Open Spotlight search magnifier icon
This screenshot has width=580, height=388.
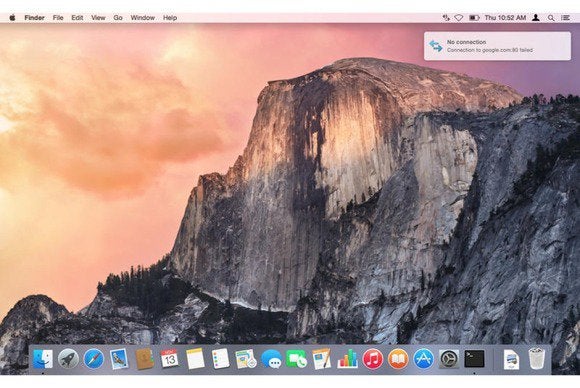pos(551,17)
